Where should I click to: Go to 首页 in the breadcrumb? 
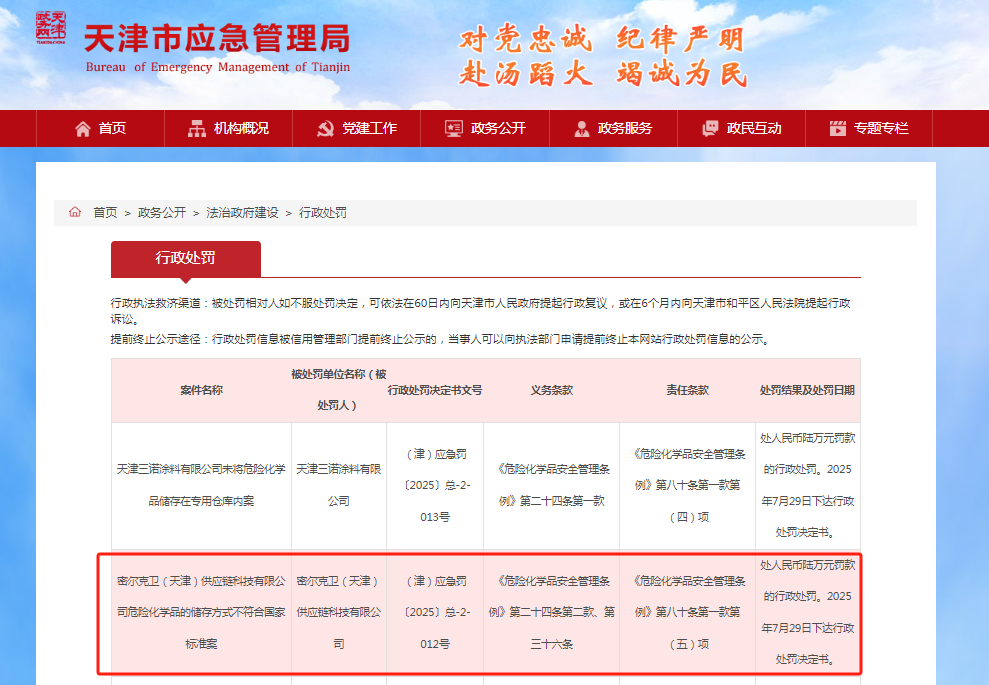pos(105,213)
